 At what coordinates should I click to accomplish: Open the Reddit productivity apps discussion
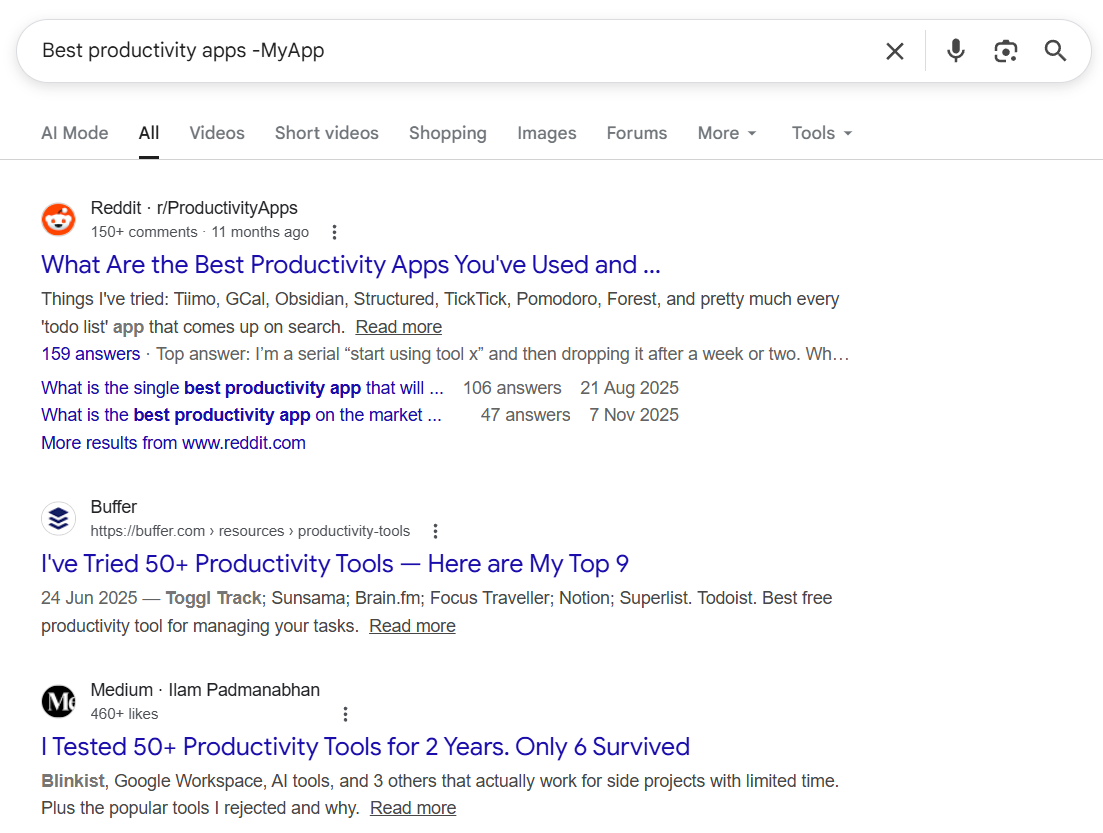pyautogui.click(x=350, y=264)
